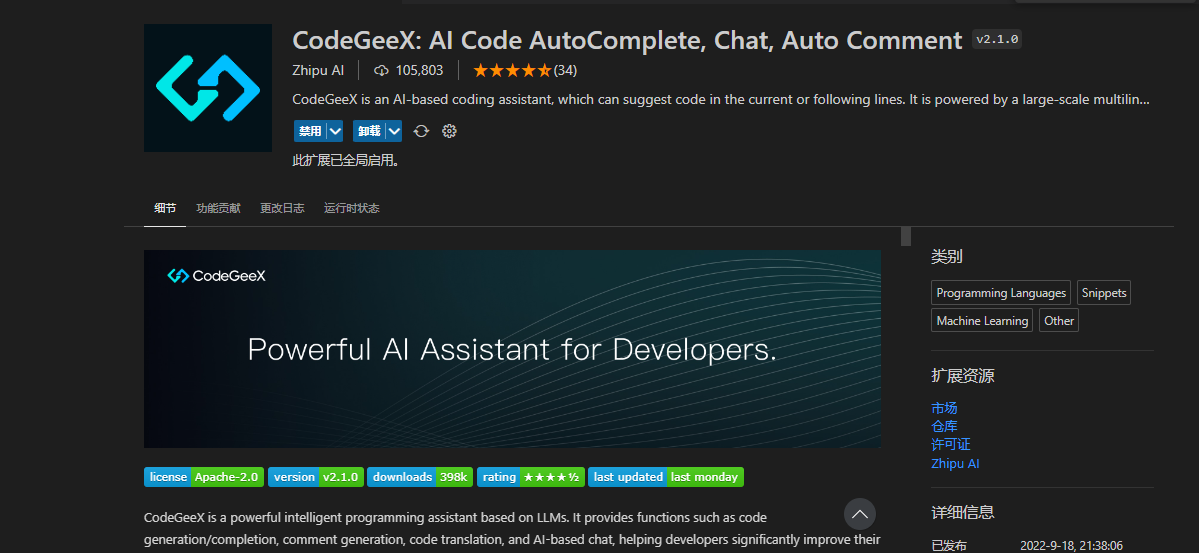Click the 禁用 disable button
This screenshot has height=553, width=1199.
click(309, 131)
